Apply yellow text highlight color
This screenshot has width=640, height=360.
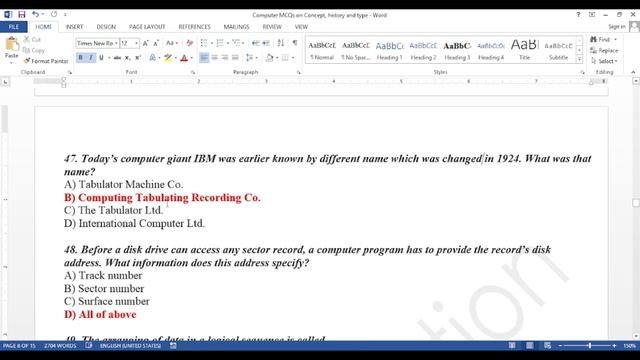click(168, 58)
